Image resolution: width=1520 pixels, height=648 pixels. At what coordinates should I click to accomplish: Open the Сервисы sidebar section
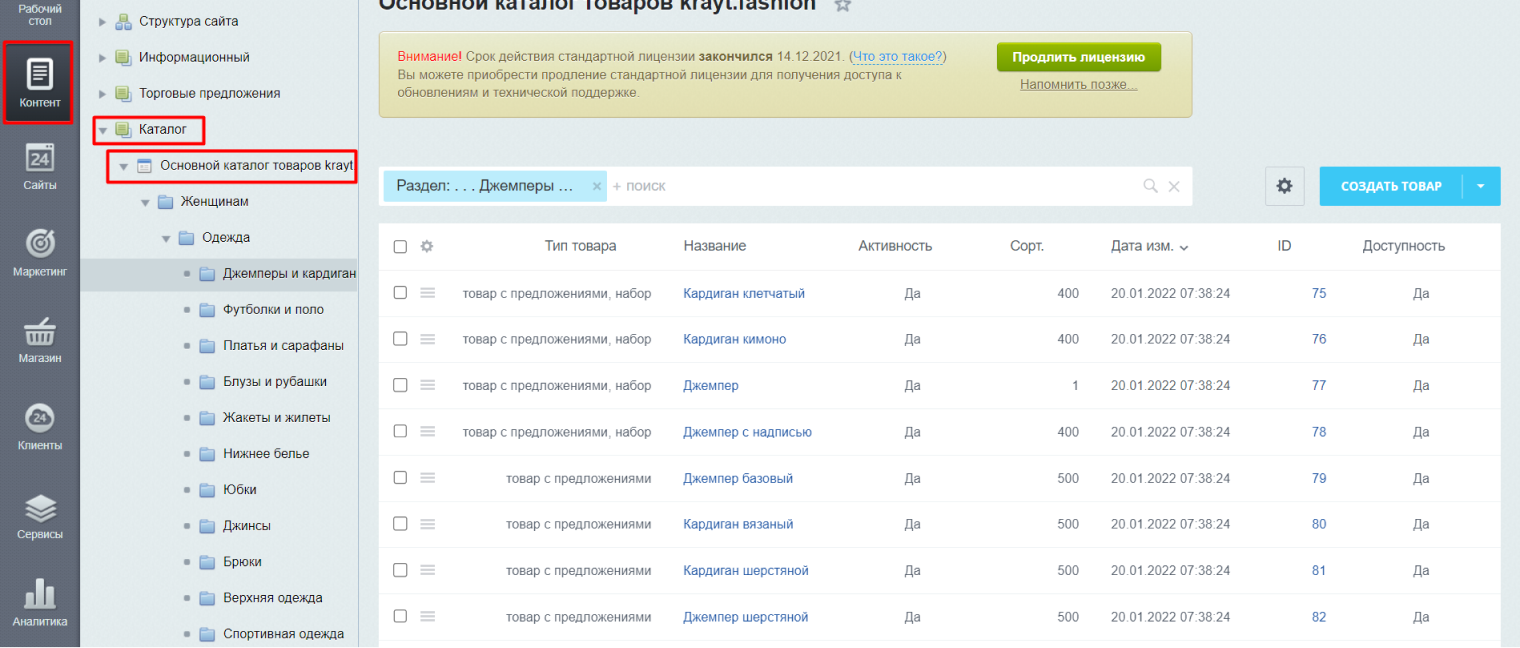click(x=40, y=515)
